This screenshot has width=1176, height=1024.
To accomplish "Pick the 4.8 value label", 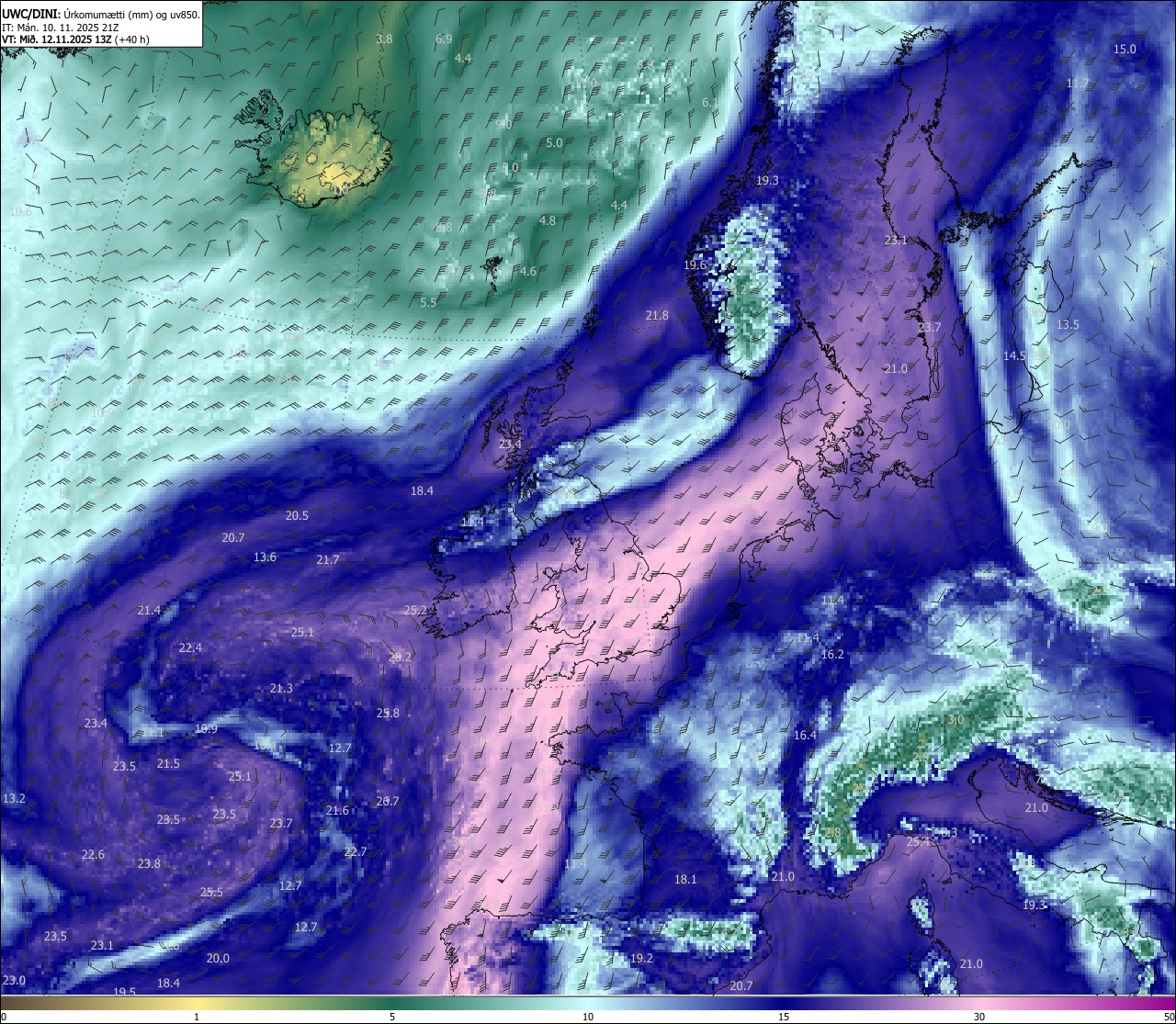I will click(548, 221).
